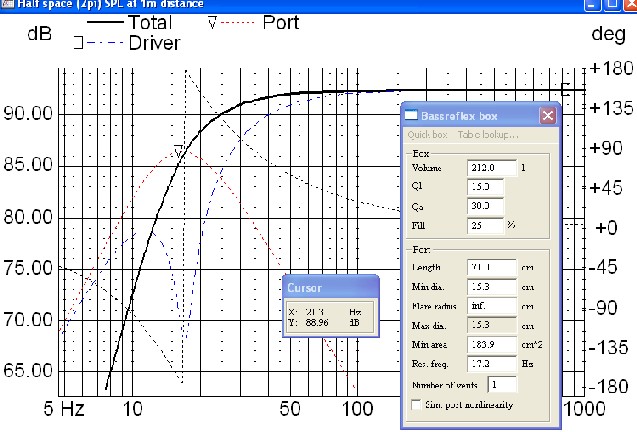
Task: Click the Min area field
Action: (492, 345)
